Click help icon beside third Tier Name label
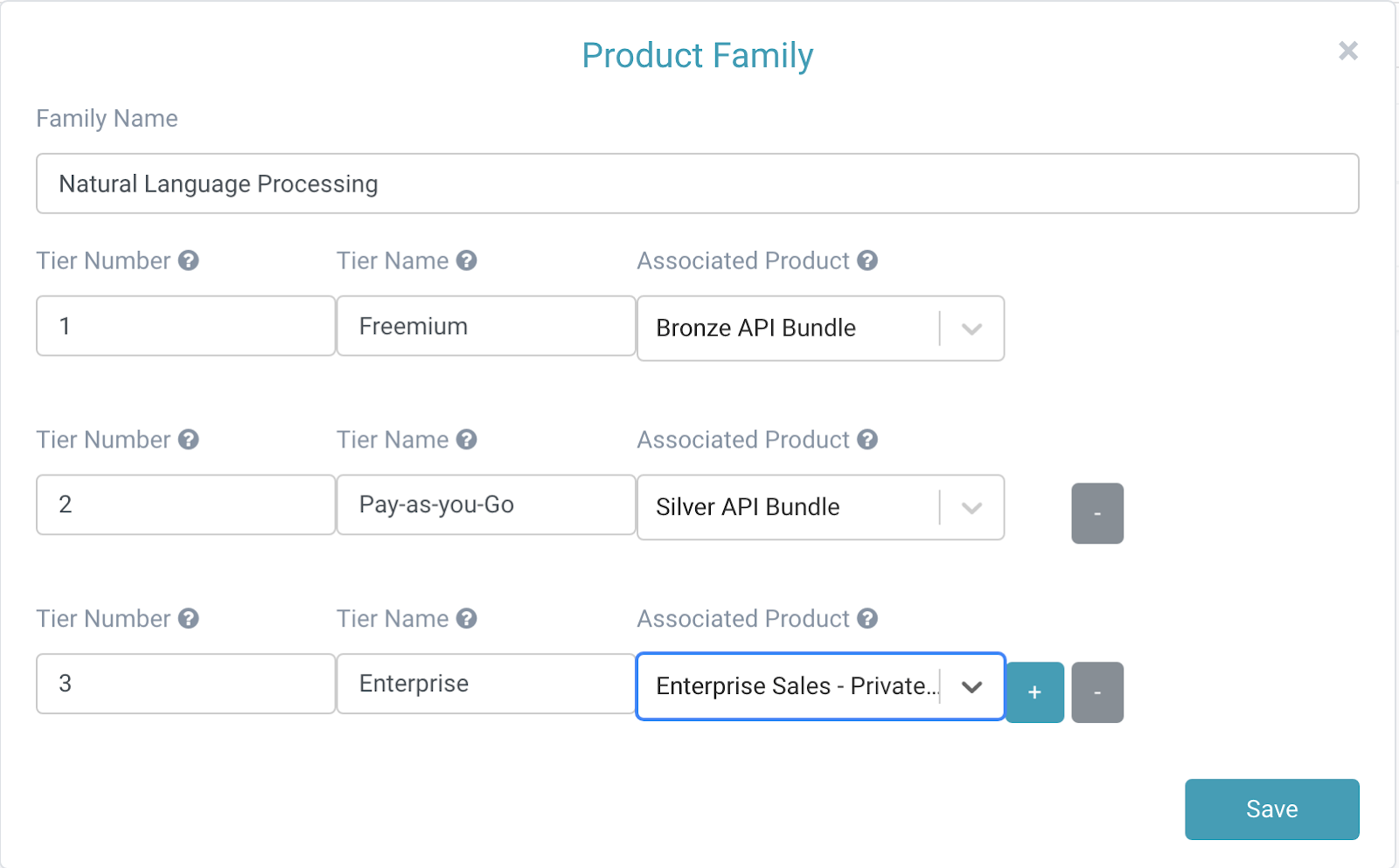Image resolution: width=1399 pixels, height=868 pixels. click(467, 619)
